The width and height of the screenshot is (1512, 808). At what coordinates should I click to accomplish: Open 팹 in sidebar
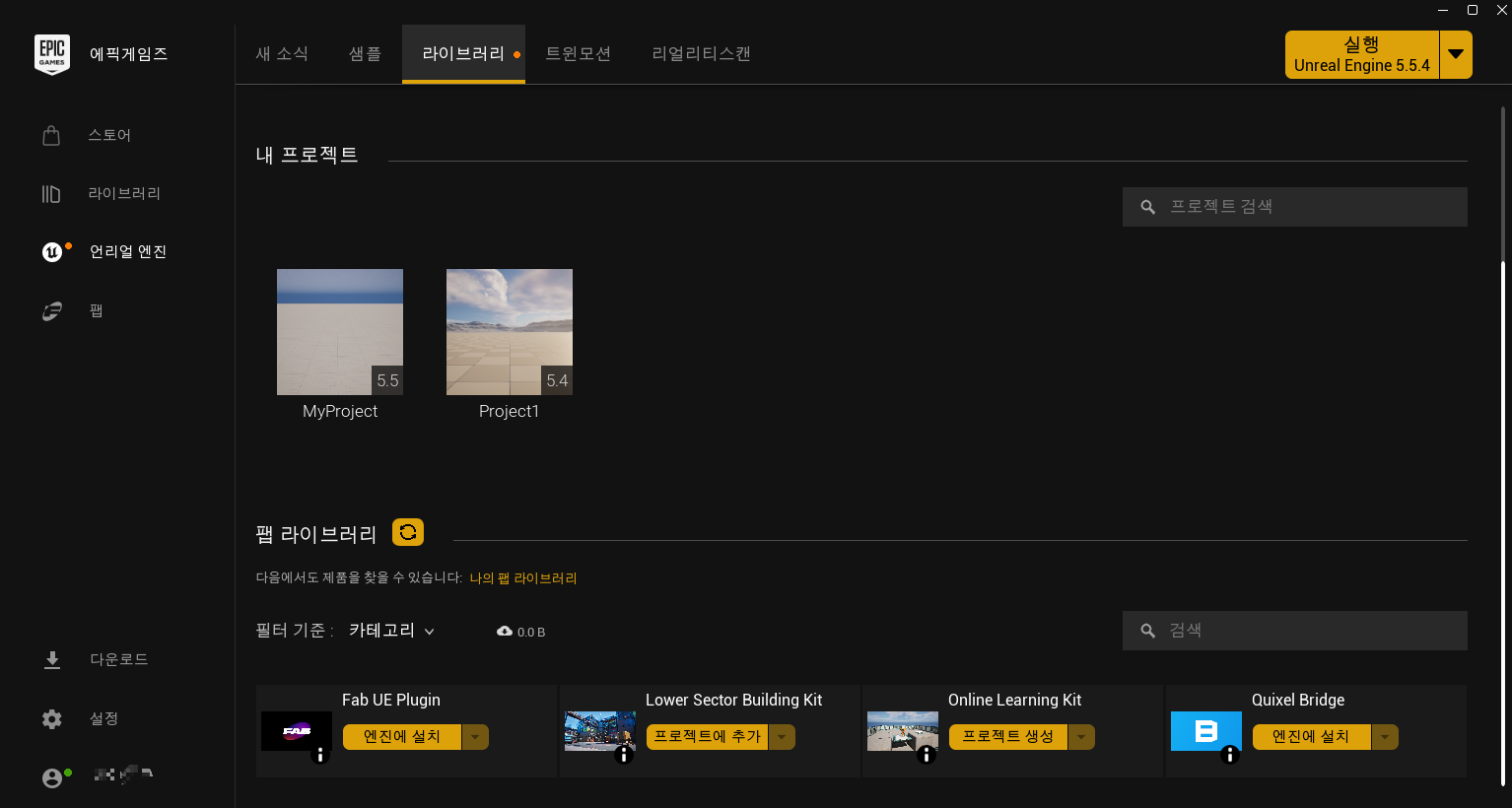pos(97,311)
